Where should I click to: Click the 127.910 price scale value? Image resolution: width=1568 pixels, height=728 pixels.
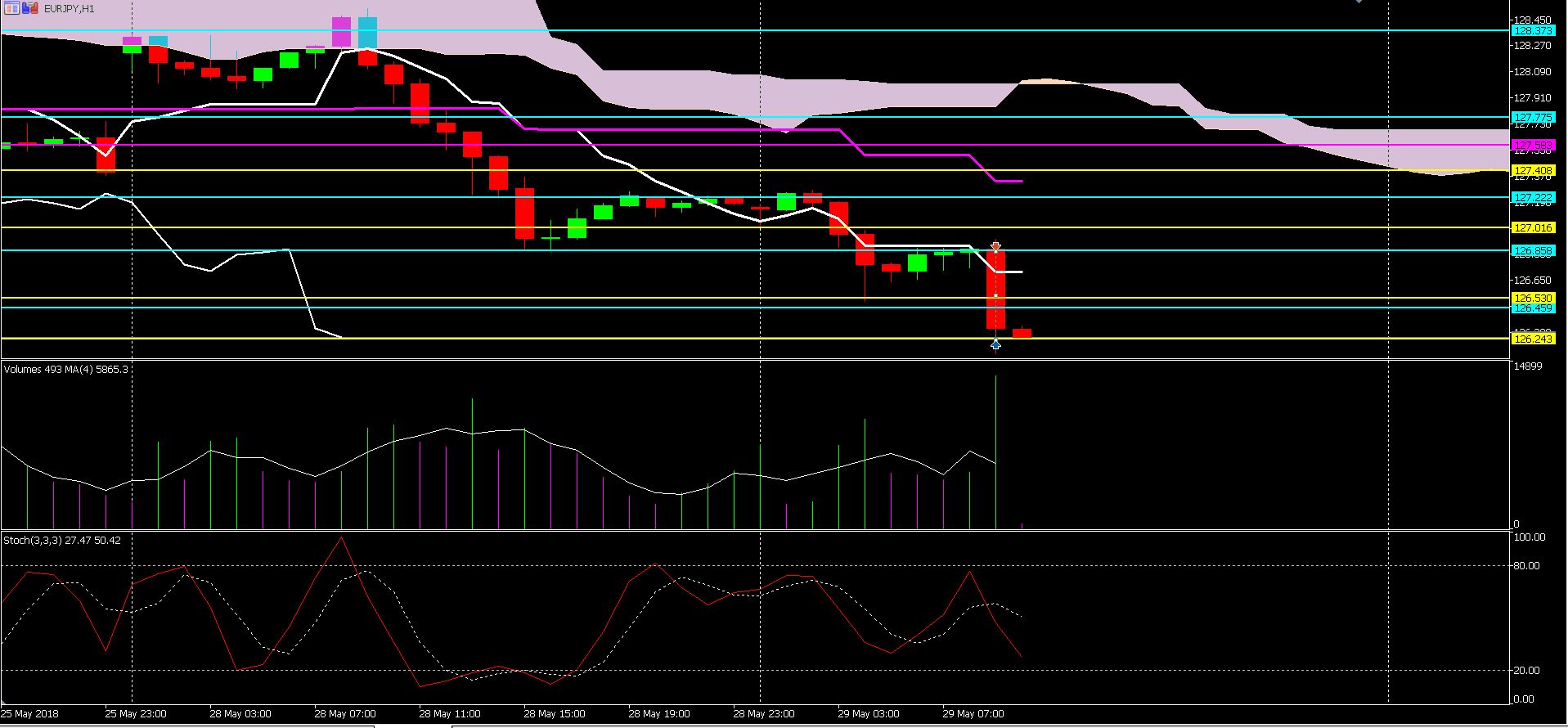(x=1533, y=98)
